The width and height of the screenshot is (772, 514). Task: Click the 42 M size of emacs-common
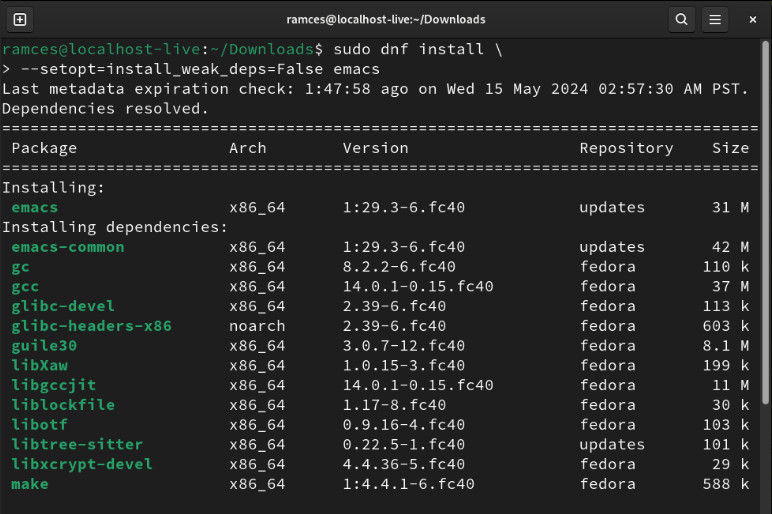(x=731, y=247)
